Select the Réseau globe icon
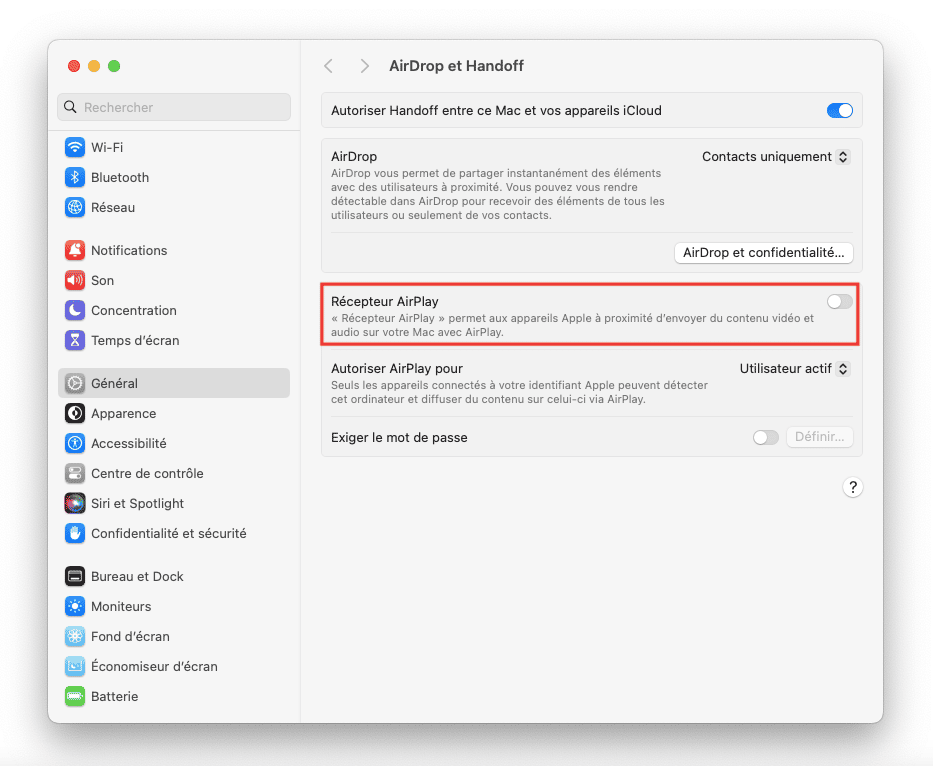This screenshot has height=766, width=933. tap(75, 207)
